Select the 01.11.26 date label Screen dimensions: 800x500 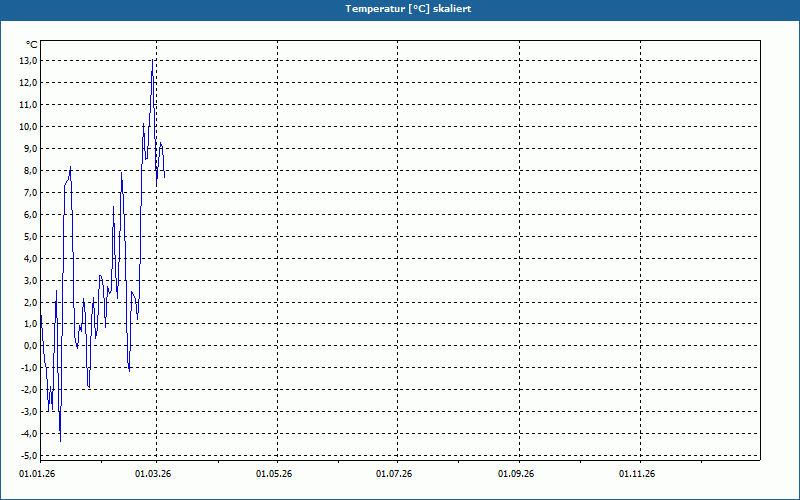point(637,473)
